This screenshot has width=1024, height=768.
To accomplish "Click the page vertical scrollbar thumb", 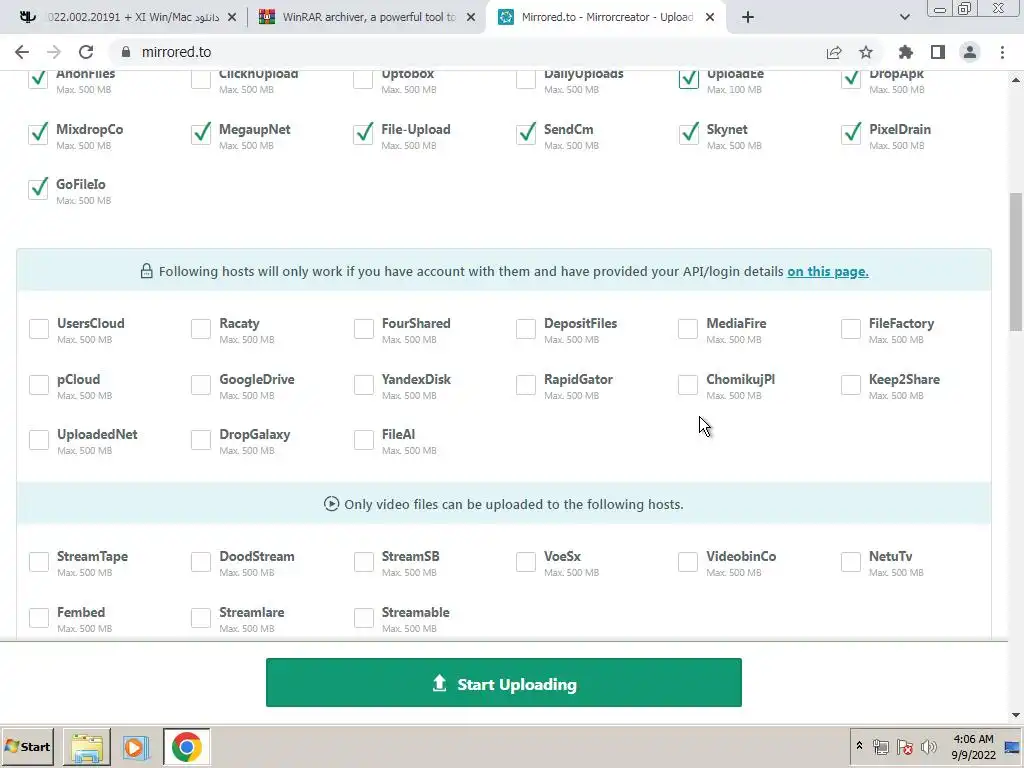I will point(1016,263).
